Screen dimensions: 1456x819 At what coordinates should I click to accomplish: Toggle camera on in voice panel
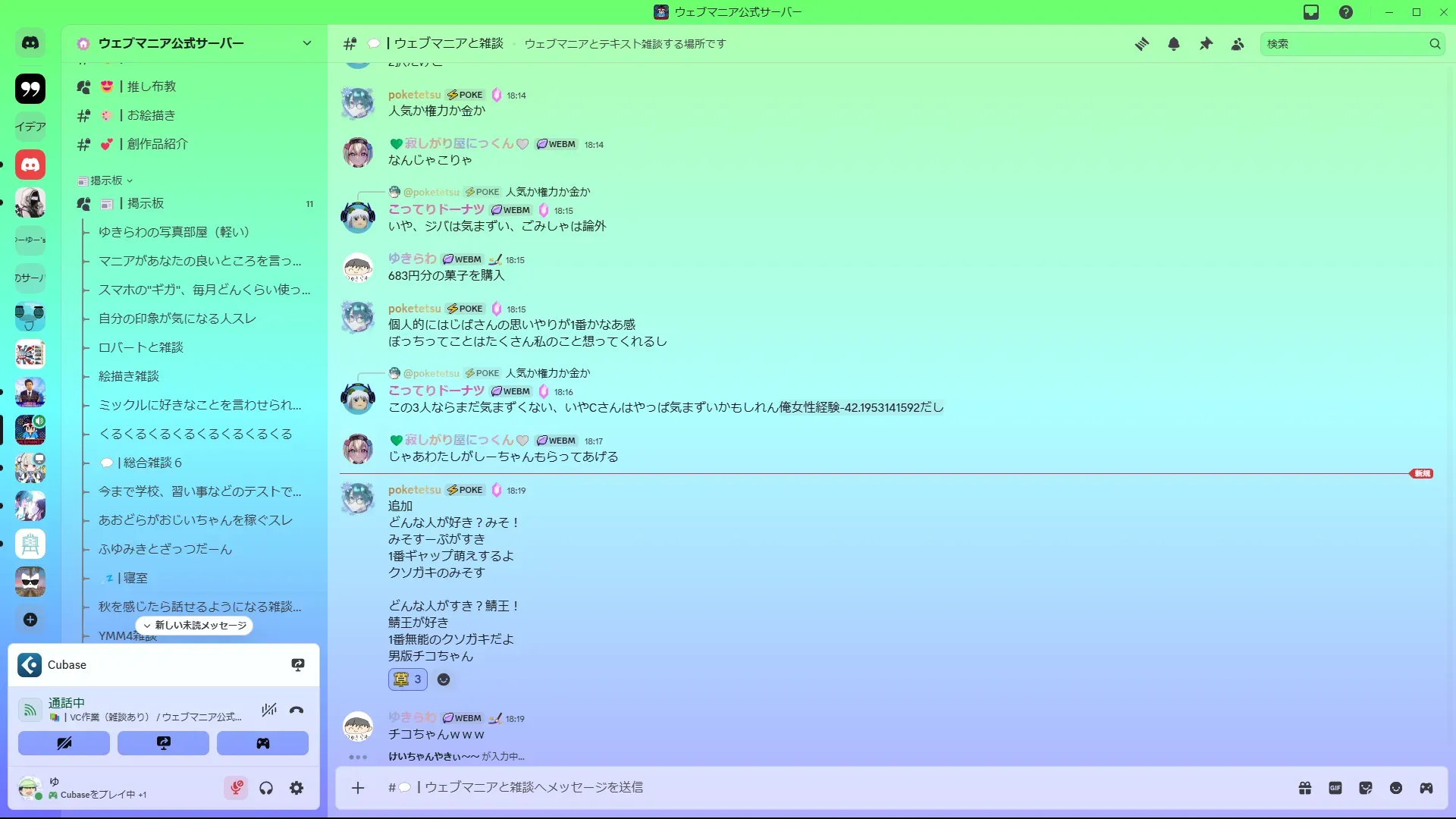64,743
